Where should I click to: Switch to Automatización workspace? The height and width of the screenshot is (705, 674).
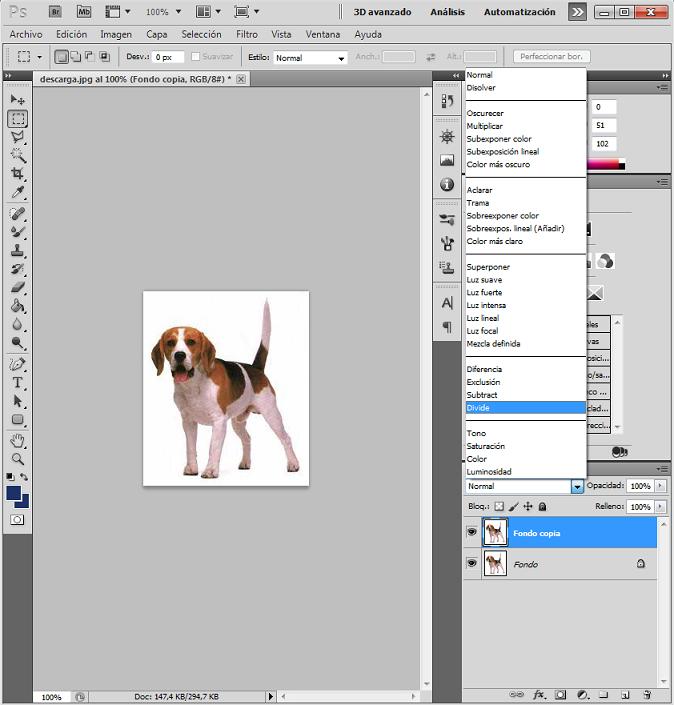click(x=519, y=12)
